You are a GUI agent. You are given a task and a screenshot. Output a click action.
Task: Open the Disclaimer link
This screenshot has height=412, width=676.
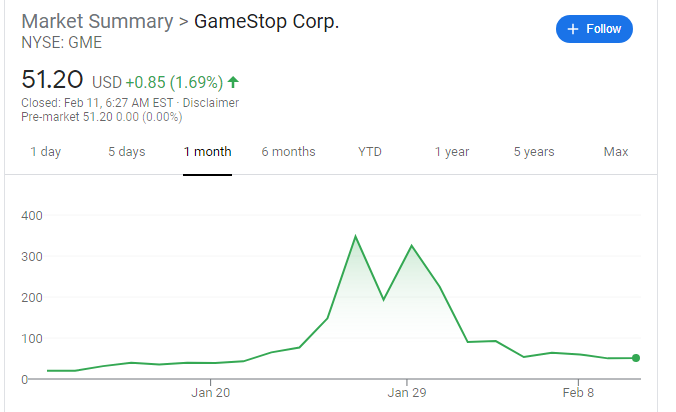coord(210,103)
